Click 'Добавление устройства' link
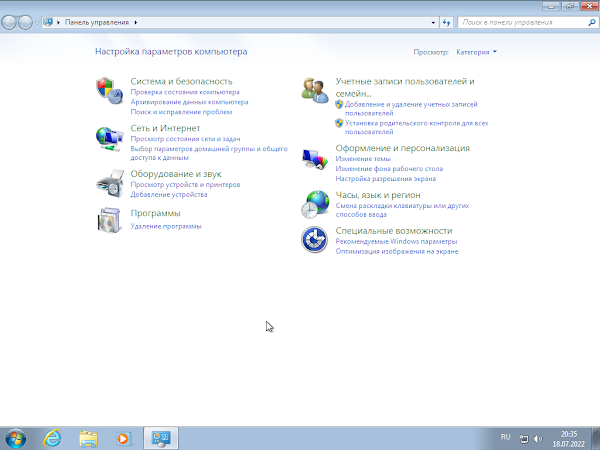Screen dimensions: 600x450 pos(169,194)
